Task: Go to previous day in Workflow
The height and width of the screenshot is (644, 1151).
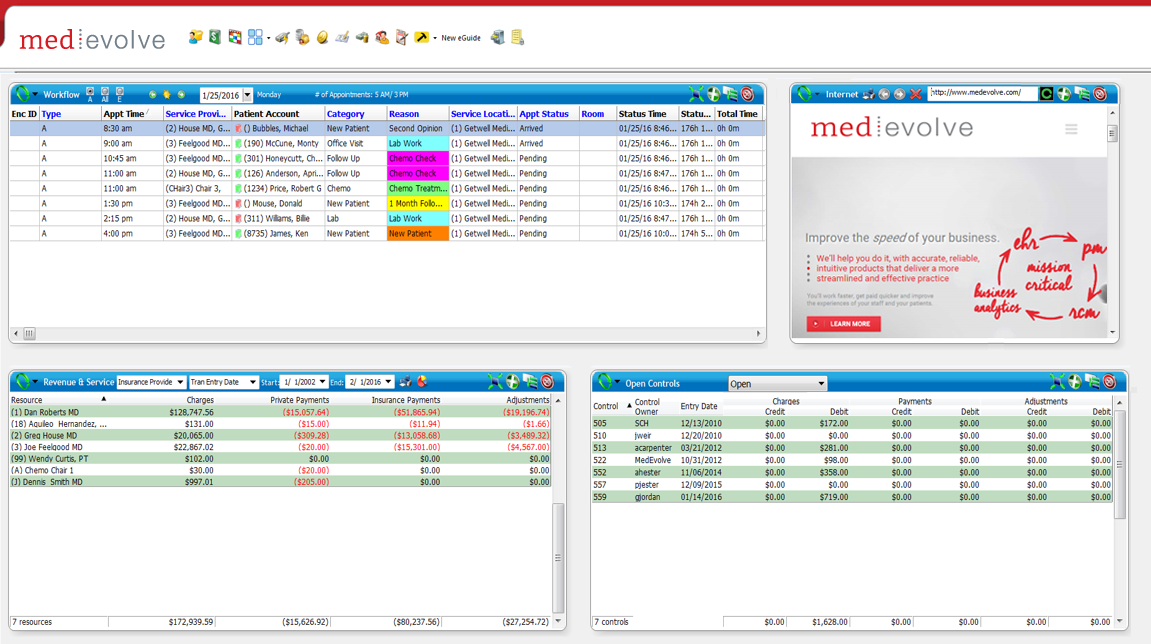Action: 153,95
